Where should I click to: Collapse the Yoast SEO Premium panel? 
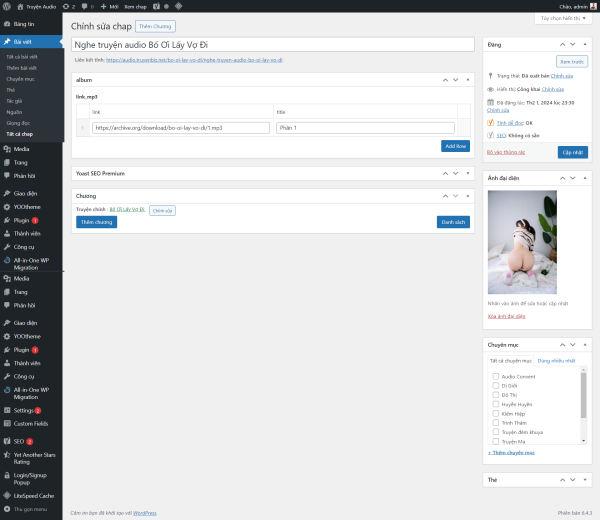pyautogui.click(x=467, y=173)
